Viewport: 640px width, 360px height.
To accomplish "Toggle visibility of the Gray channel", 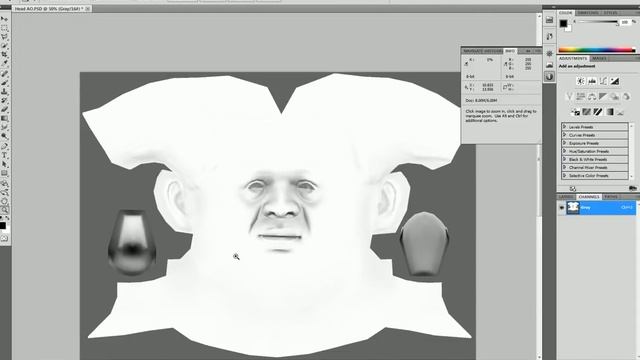I will point(562,207).
